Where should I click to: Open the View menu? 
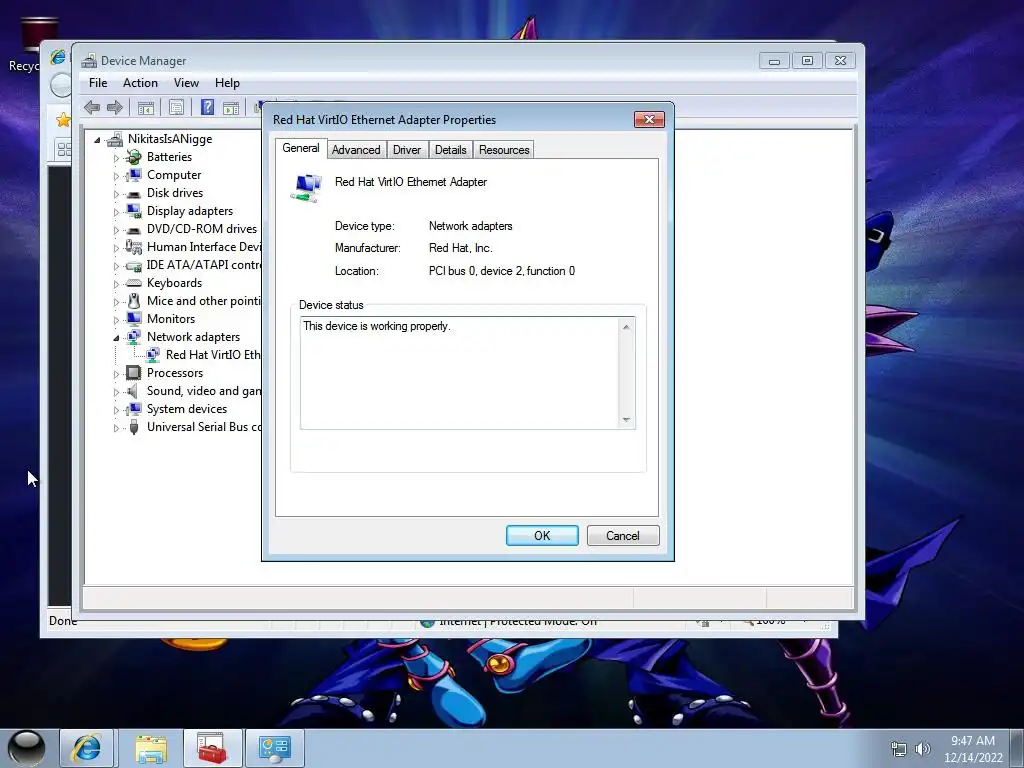point(186,83)
